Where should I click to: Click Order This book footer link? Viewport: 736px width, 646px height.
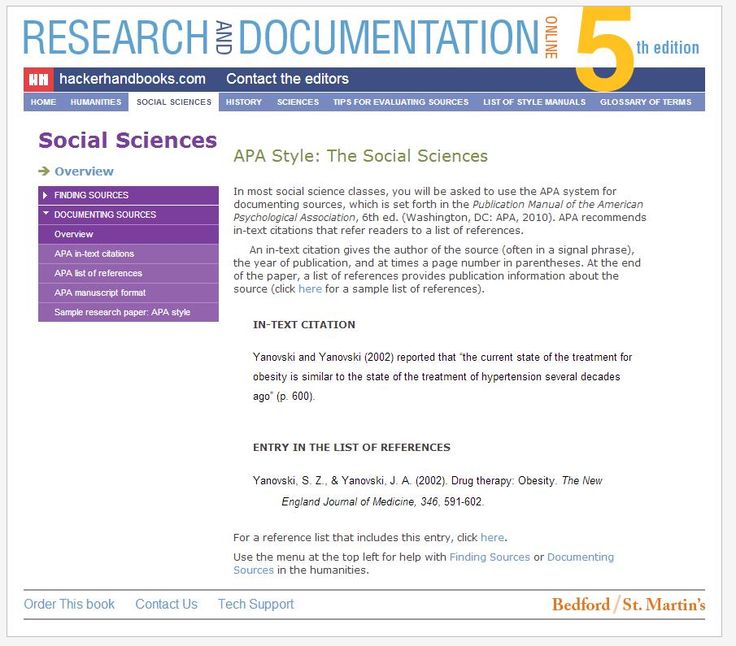69,604
